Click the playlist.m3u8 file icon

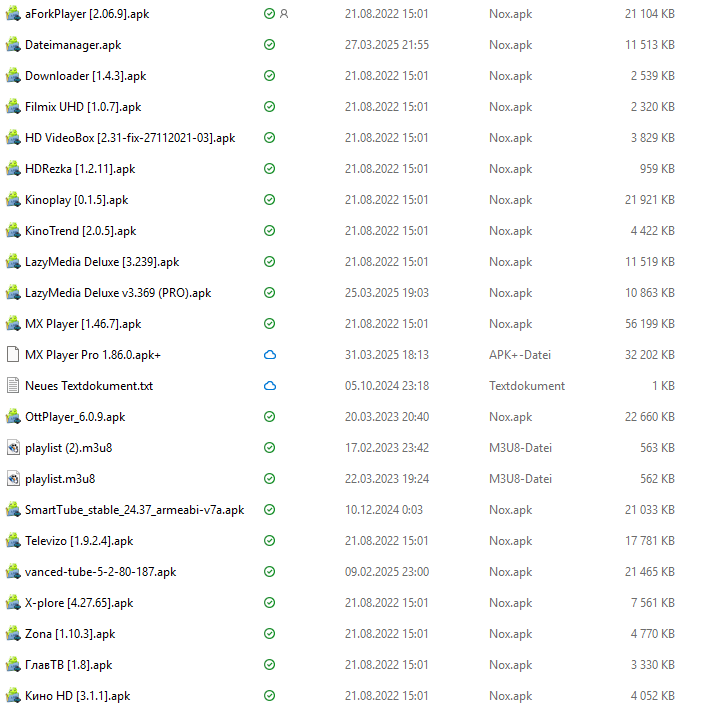[x=13, y=479]
